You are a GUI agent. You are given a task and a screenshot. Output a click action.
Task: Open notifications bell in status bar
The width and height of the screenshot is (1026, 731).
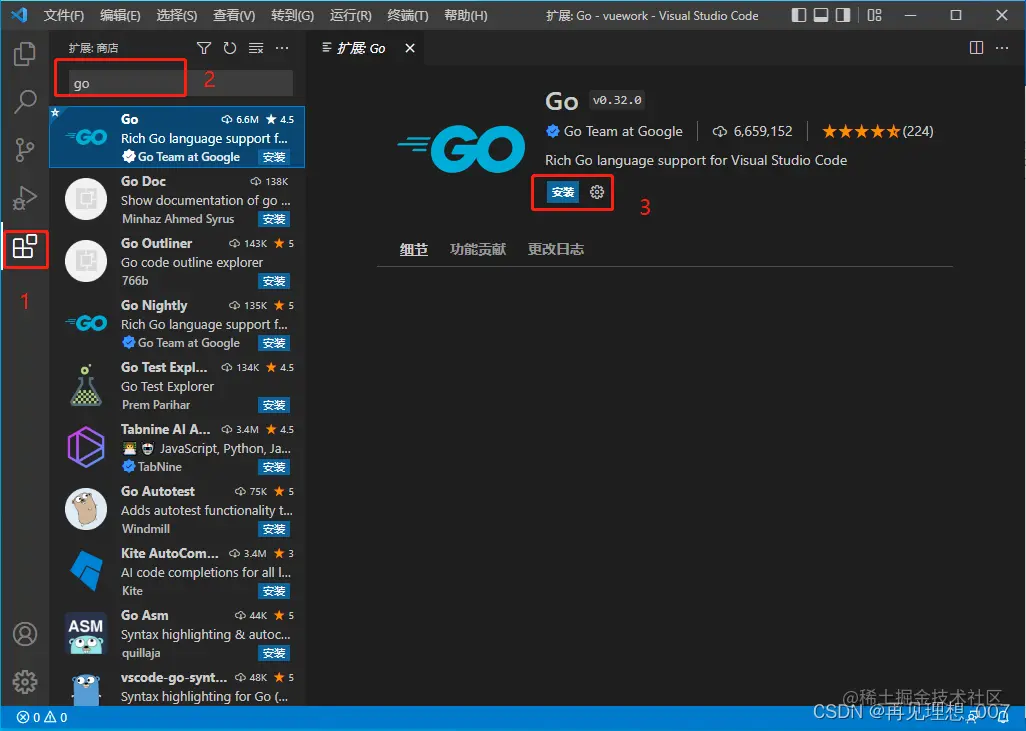point(1003,717)
